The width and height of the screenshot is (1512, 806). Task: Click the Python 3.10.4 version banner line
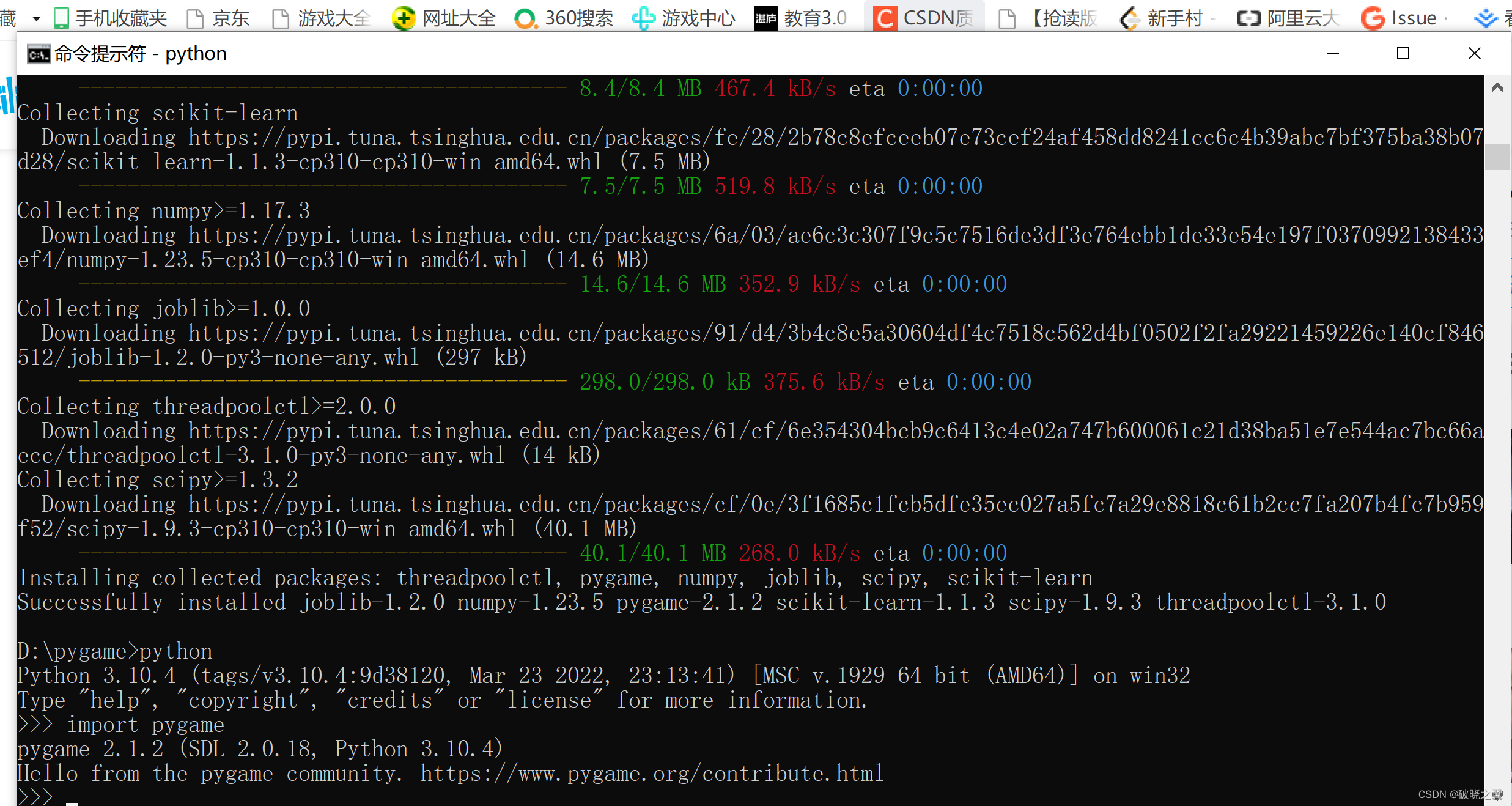pos(604,676)
